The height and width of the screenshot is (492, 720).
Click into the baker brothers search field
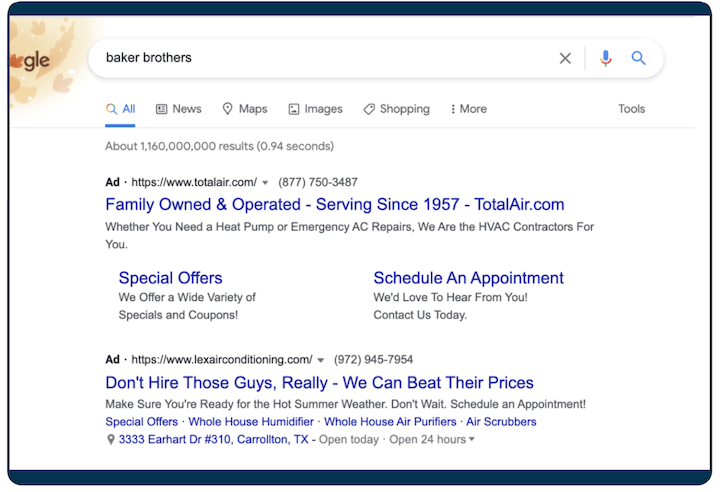click(x=320, y=58)
